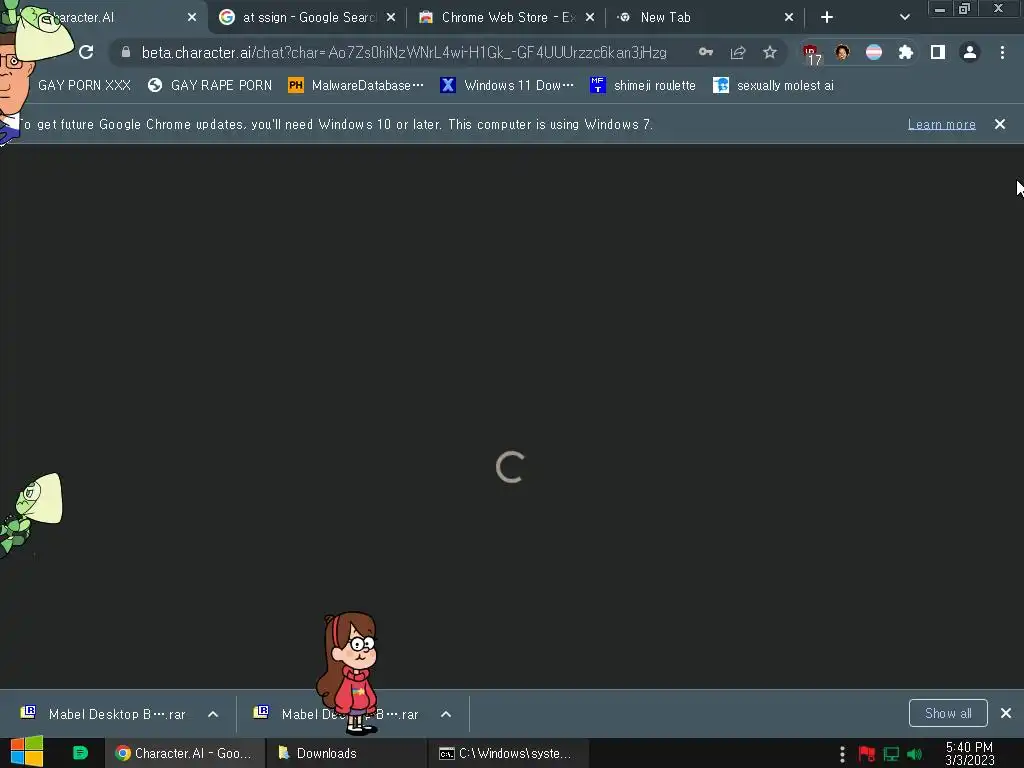Show hidden system tray icons
This screenshot has height=768, width=1024.
point(842,754)
